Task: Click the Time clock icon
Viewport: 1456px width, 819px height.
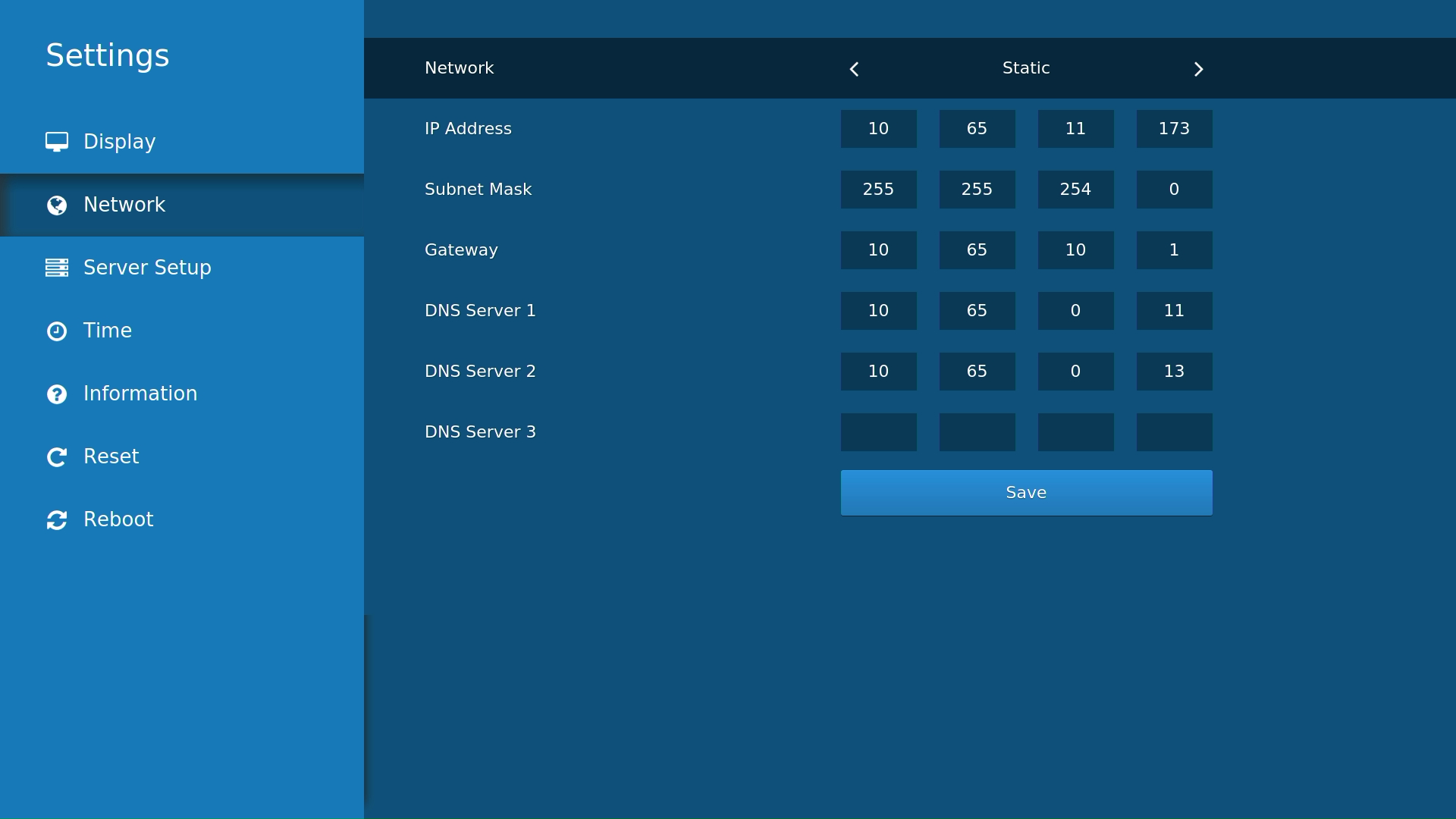Action: (x=58, y=331)
